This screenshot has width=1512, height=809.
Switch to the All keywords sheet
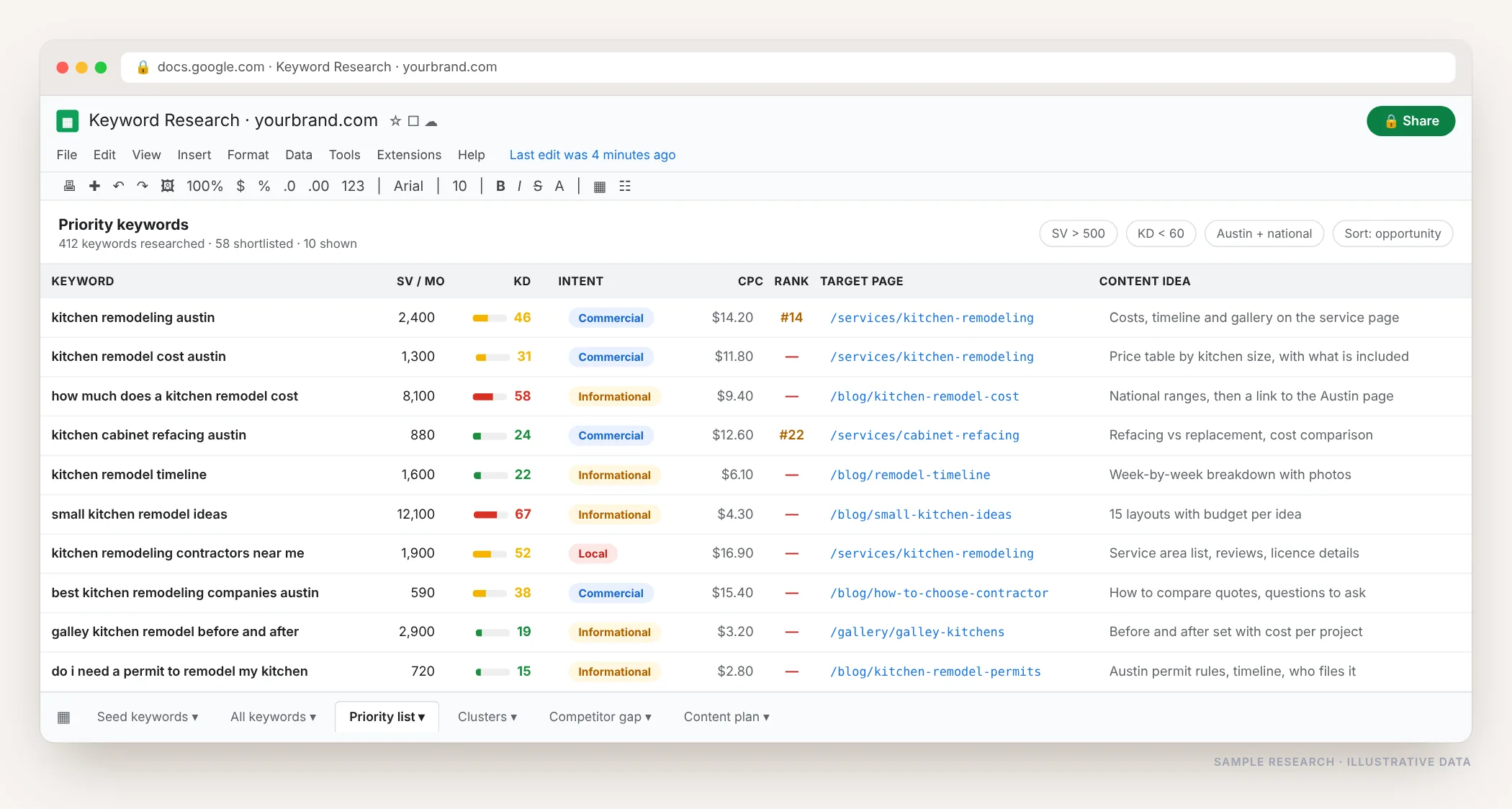273,717
